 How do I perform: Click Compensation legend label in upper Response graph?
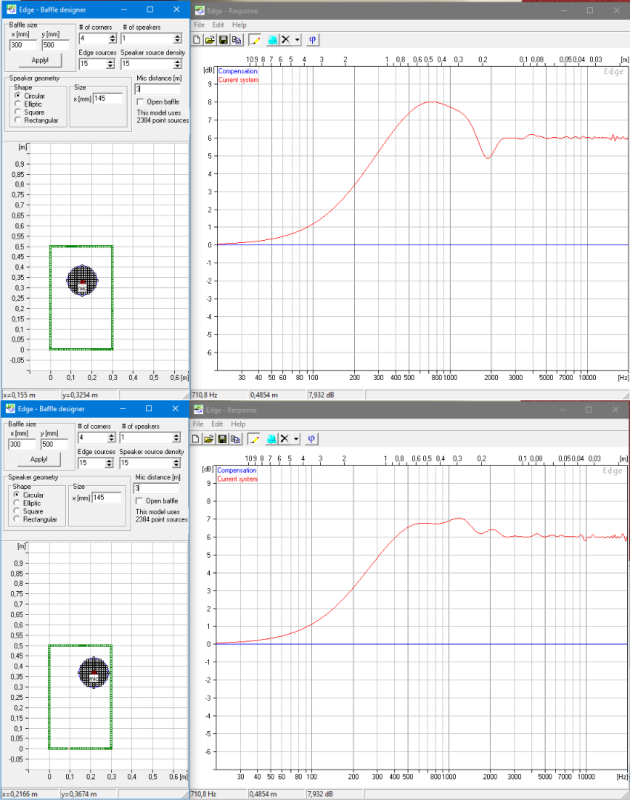click(238, 71)
